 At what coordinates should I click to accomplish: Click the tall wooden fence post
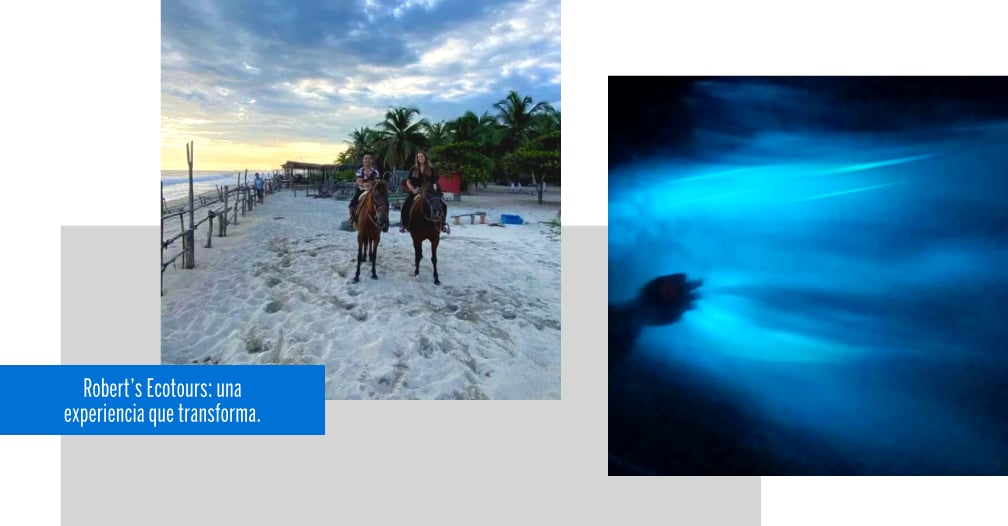point(190,204)
